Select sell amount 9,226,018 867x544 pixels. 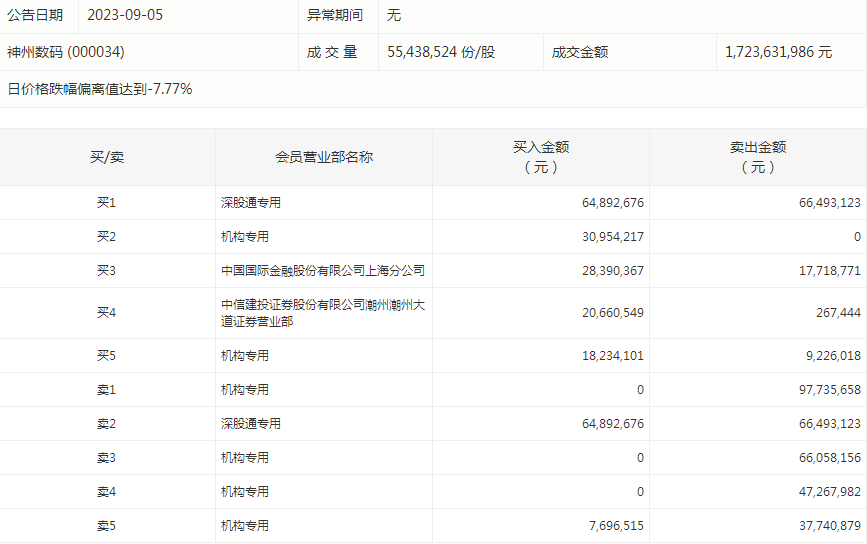pos(833,355)
